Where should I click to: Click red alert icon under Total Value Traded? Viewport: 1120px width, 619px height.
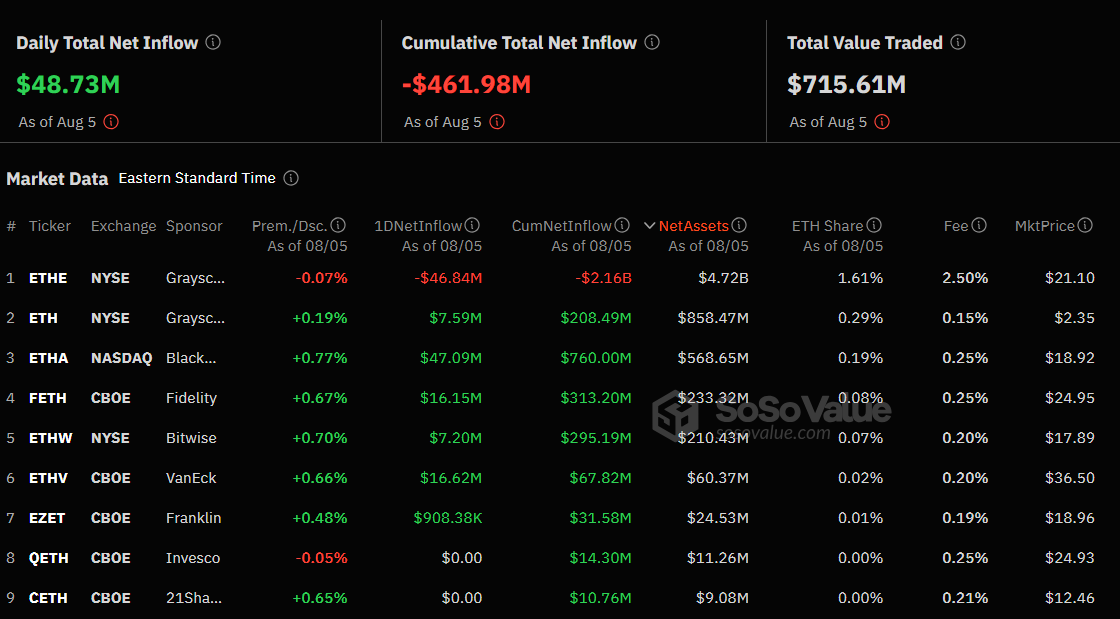[882, 121]
